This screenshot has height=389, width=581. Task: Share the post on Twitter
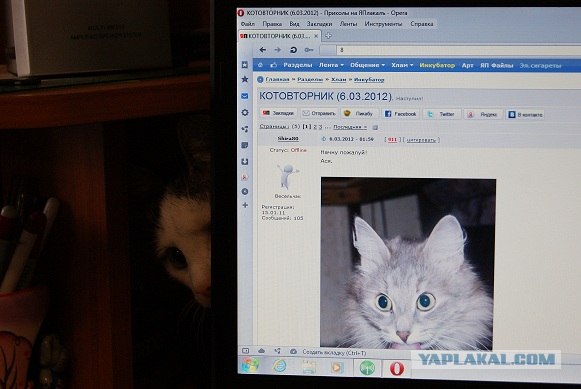pos(441,114)
